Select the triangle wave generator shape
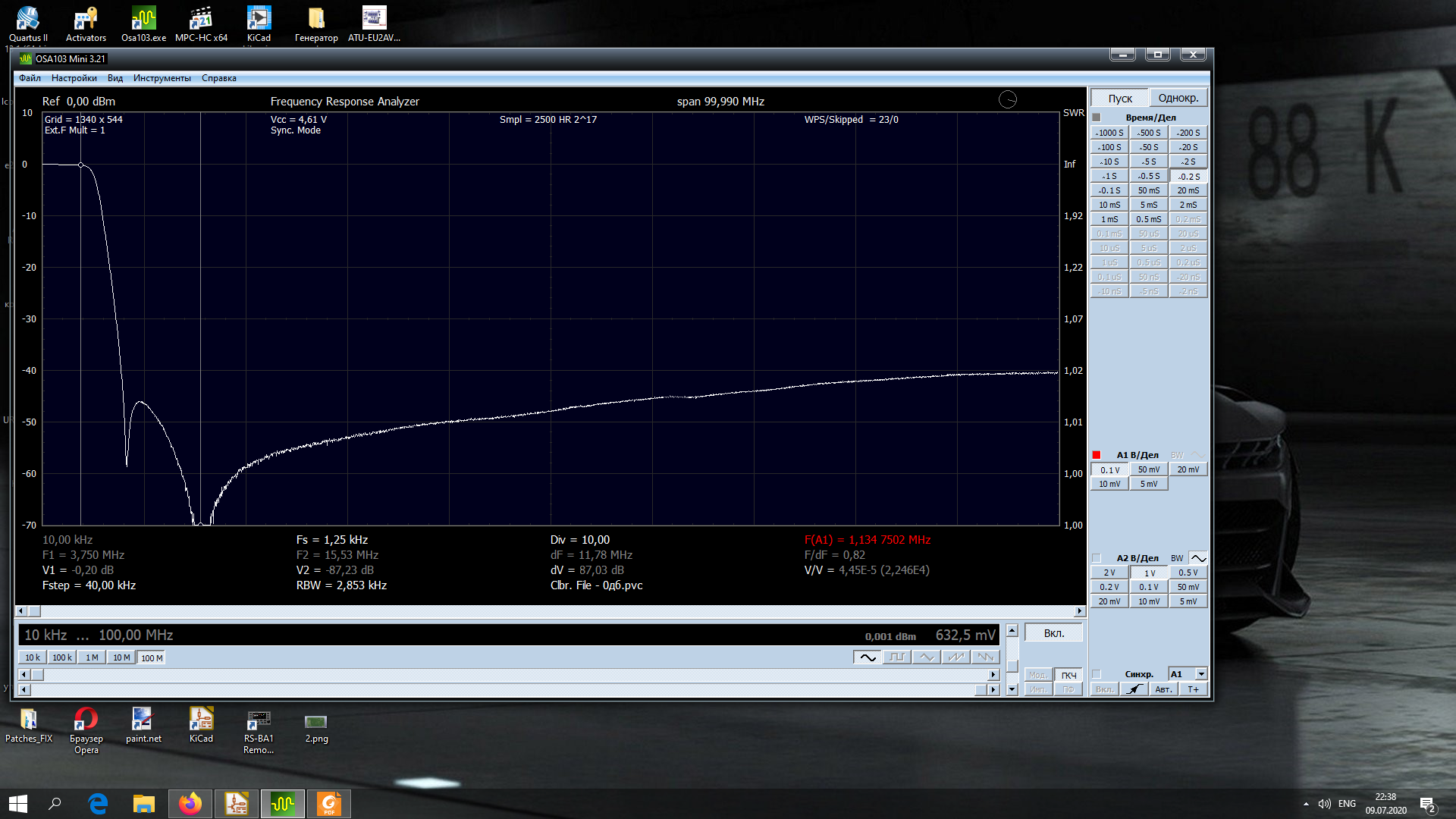Image resolution: width=1456 pixels, height=819 pixels. (927, 657)
